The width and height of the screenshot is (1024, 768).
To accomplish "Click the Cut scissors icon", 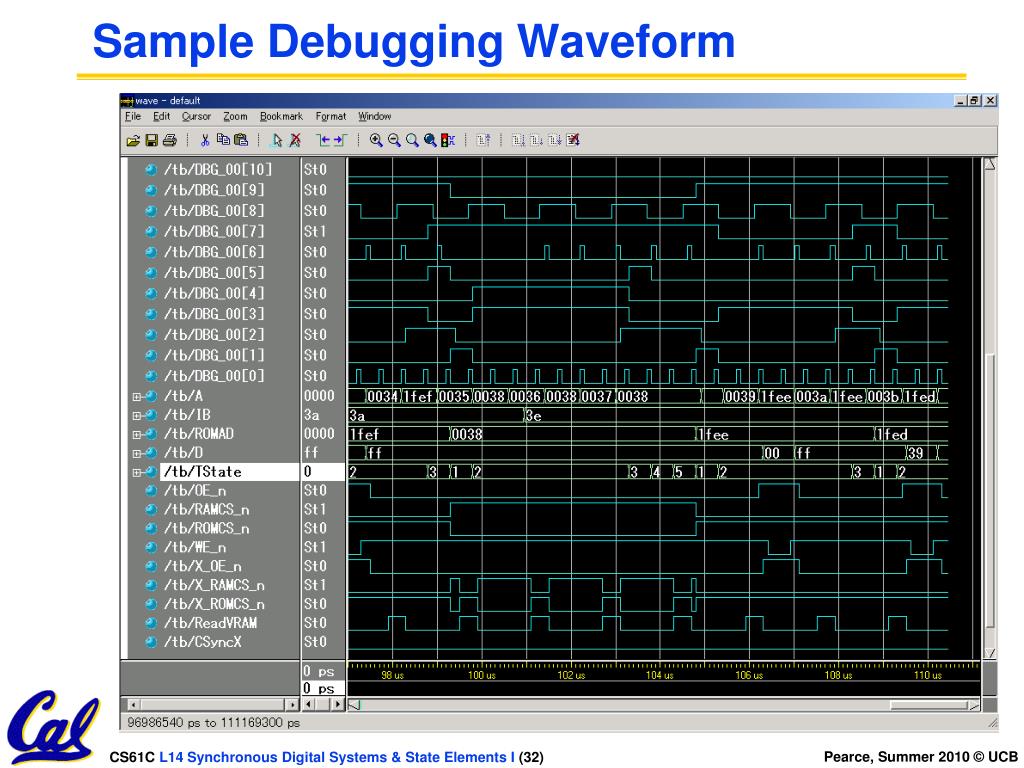I will pyautogui.click(x=204, y=140).
